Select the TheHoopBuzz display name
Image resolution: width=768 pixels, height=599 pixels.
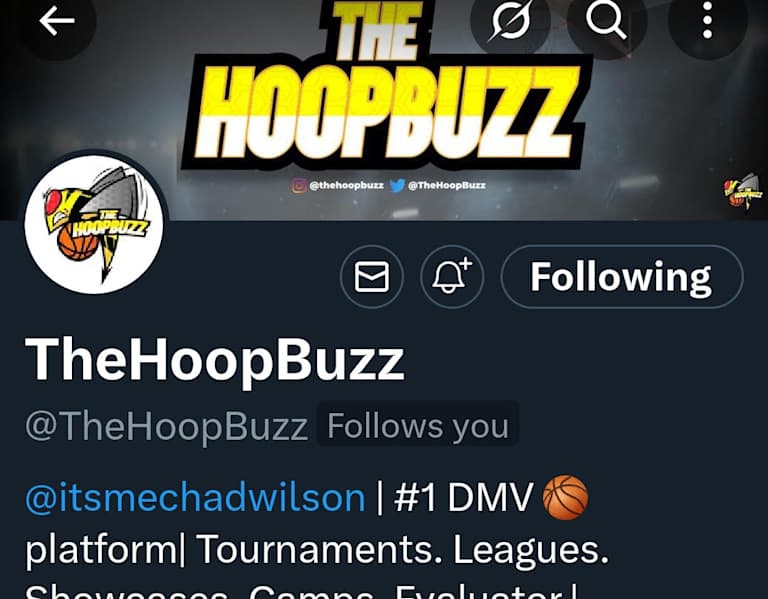[x=215, y=360]
